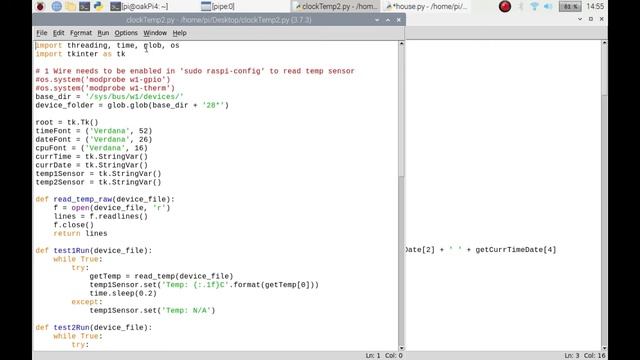Viewport: 640px width, 360px height.
Task: Click 'getTemp = read_temp(device_file)' line
Action: 162,276
